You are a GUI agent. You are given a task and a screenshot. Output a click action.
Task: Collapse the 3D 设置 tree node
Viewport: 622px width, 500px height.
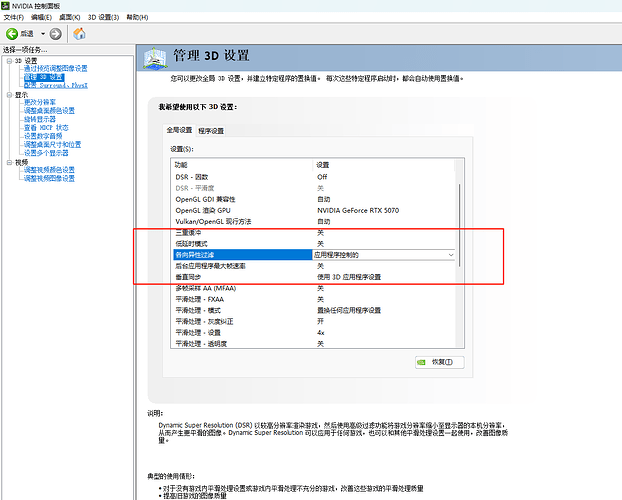9,61
